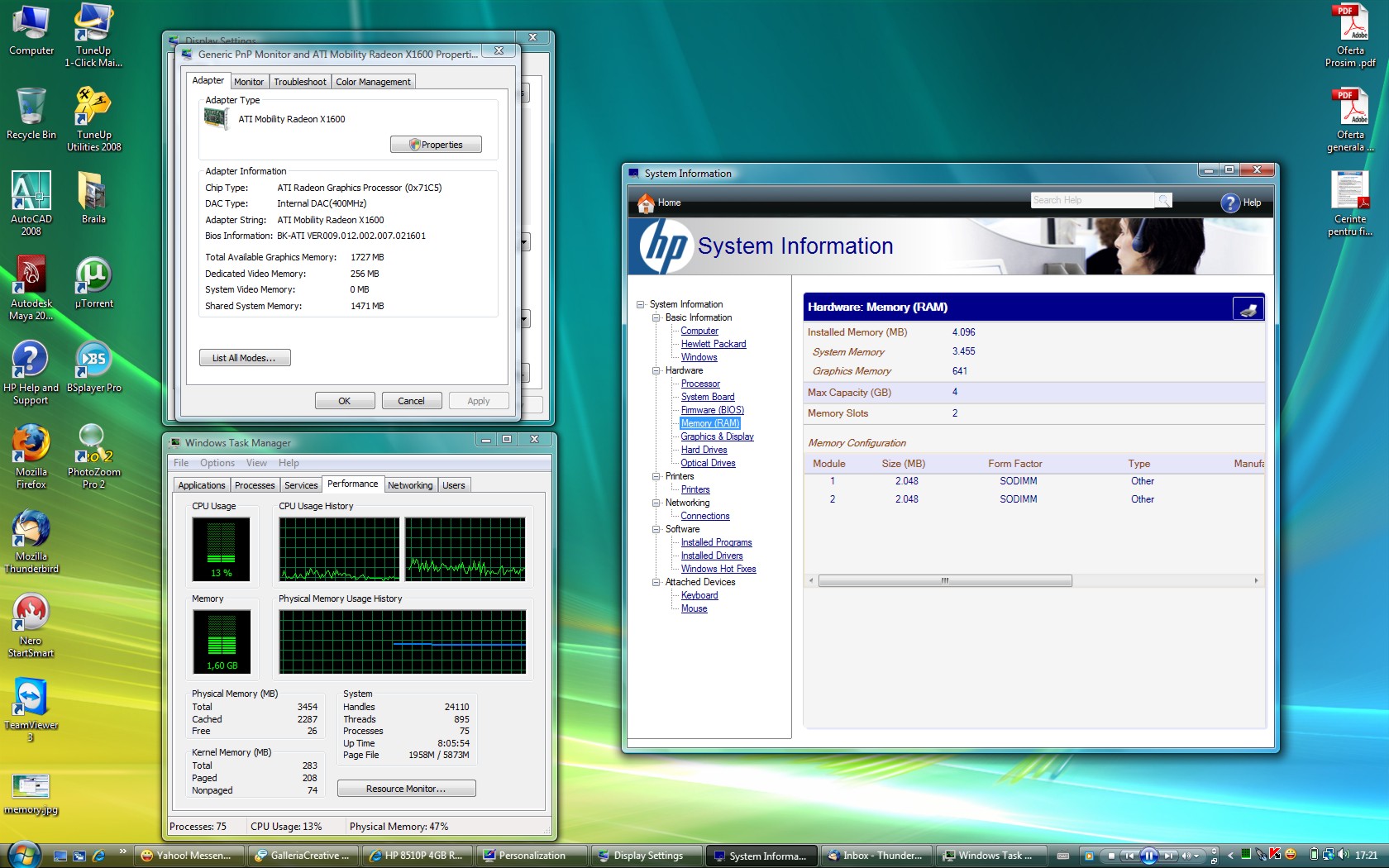1389x868 pixels.
Task: Collapse the root System Information tree node
Action: click(640, 304)
